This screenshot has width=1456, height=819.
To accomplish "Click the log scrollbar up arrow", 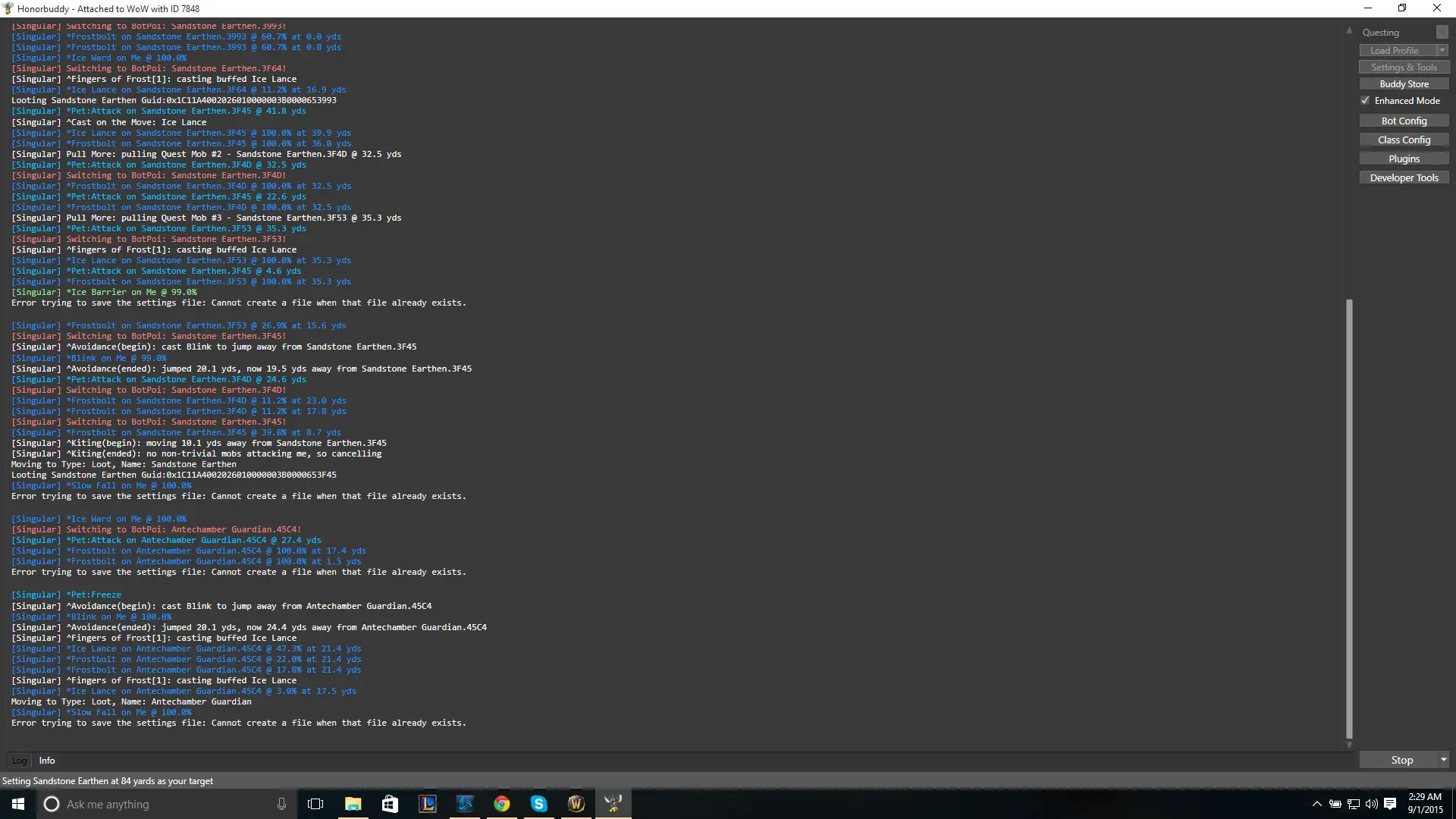I will [x=1349, y=30].
